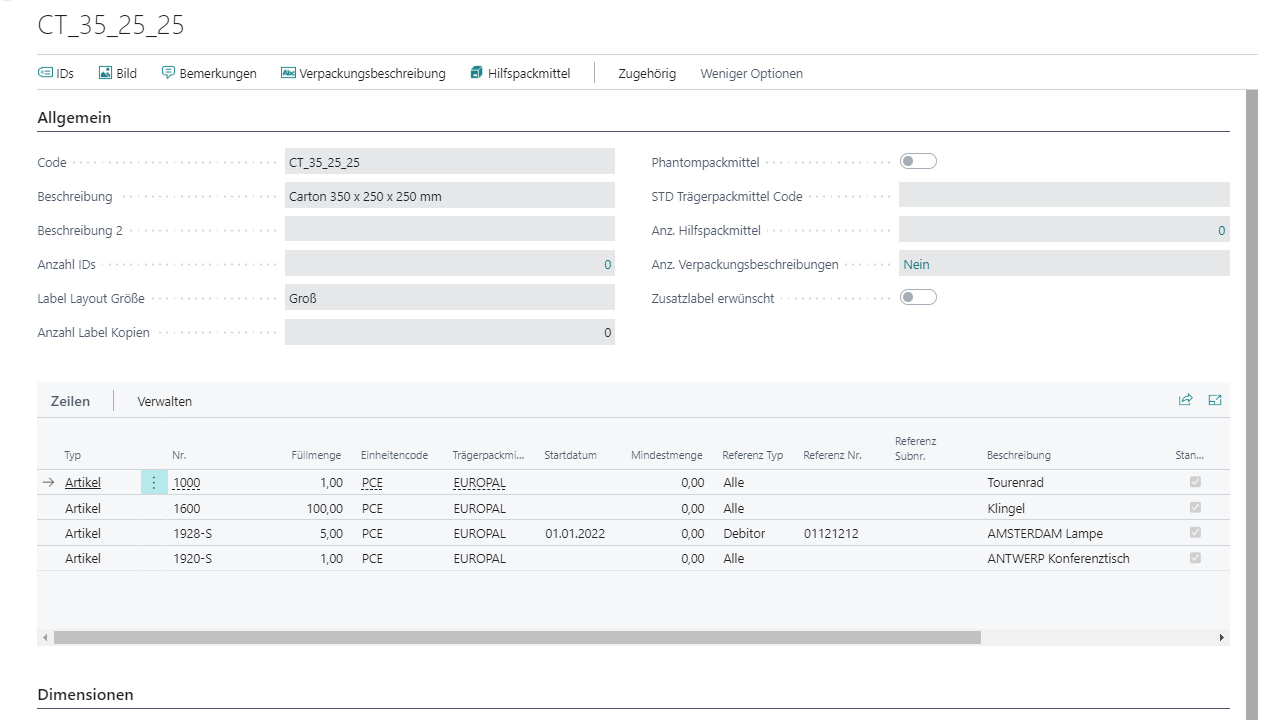
Task: Collapse the Zeilen section heading
Action: tap(70, 401)
